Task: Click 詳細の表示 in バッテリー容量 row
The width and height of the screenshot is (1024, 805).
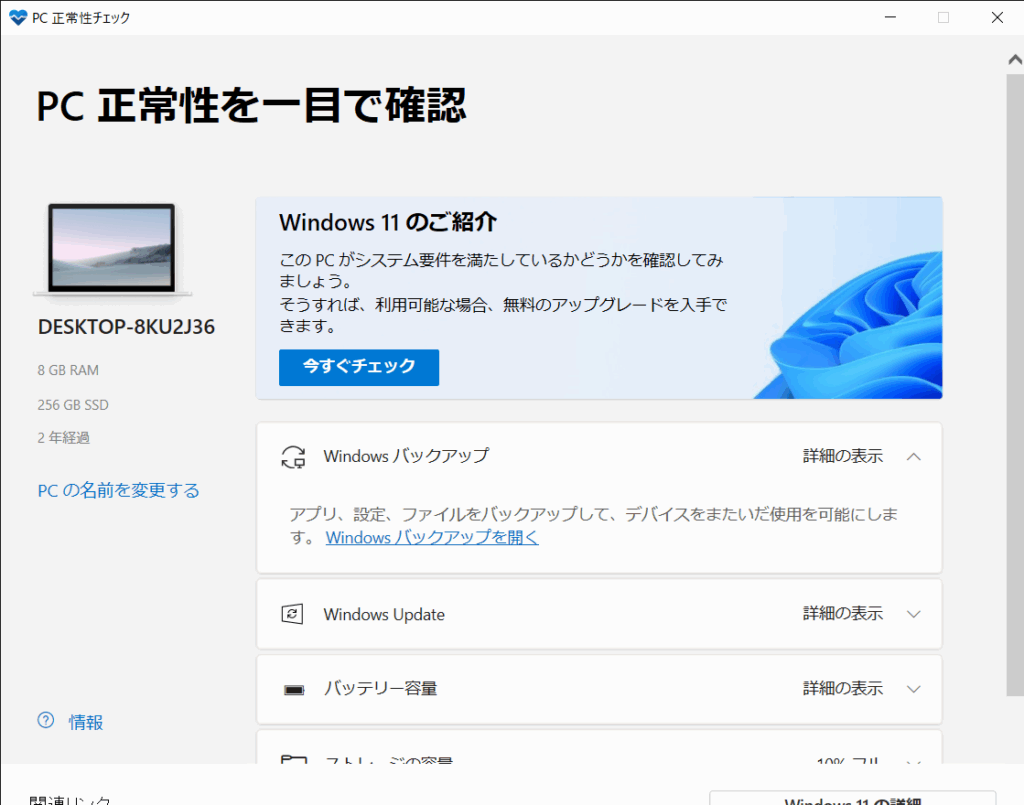Action: [x=842, y=688]
